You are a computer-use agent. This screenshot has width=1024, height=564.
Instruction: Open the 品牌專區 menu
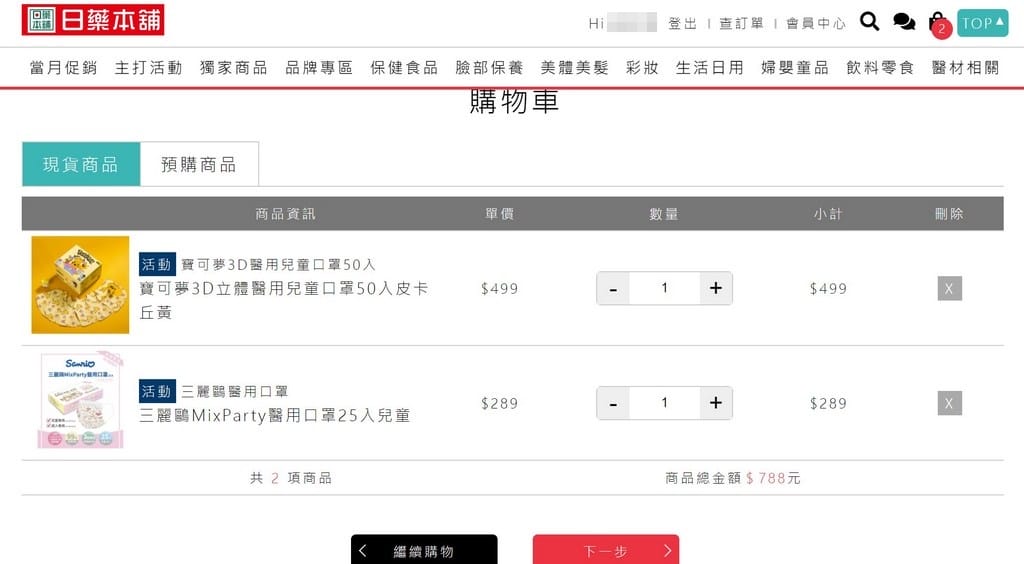coord(319,67)
